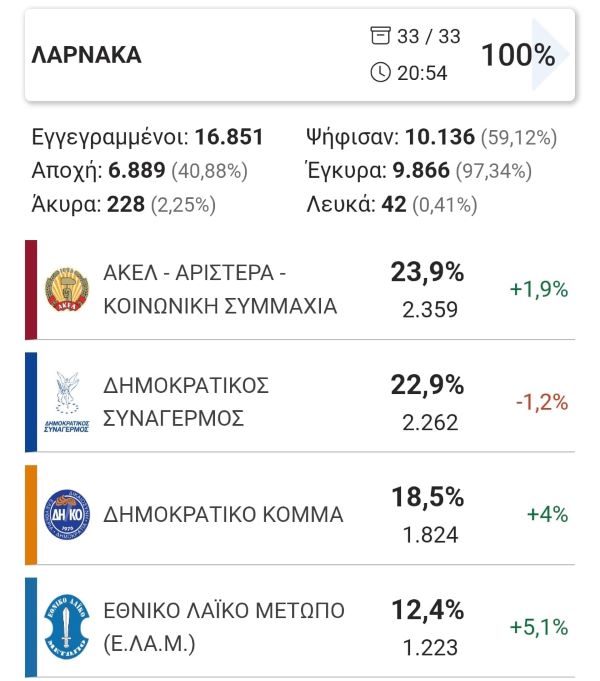The image size is (600, 681).
Task: Click the +5,1% change for ΕΛΑΜ
Action: 539,627
